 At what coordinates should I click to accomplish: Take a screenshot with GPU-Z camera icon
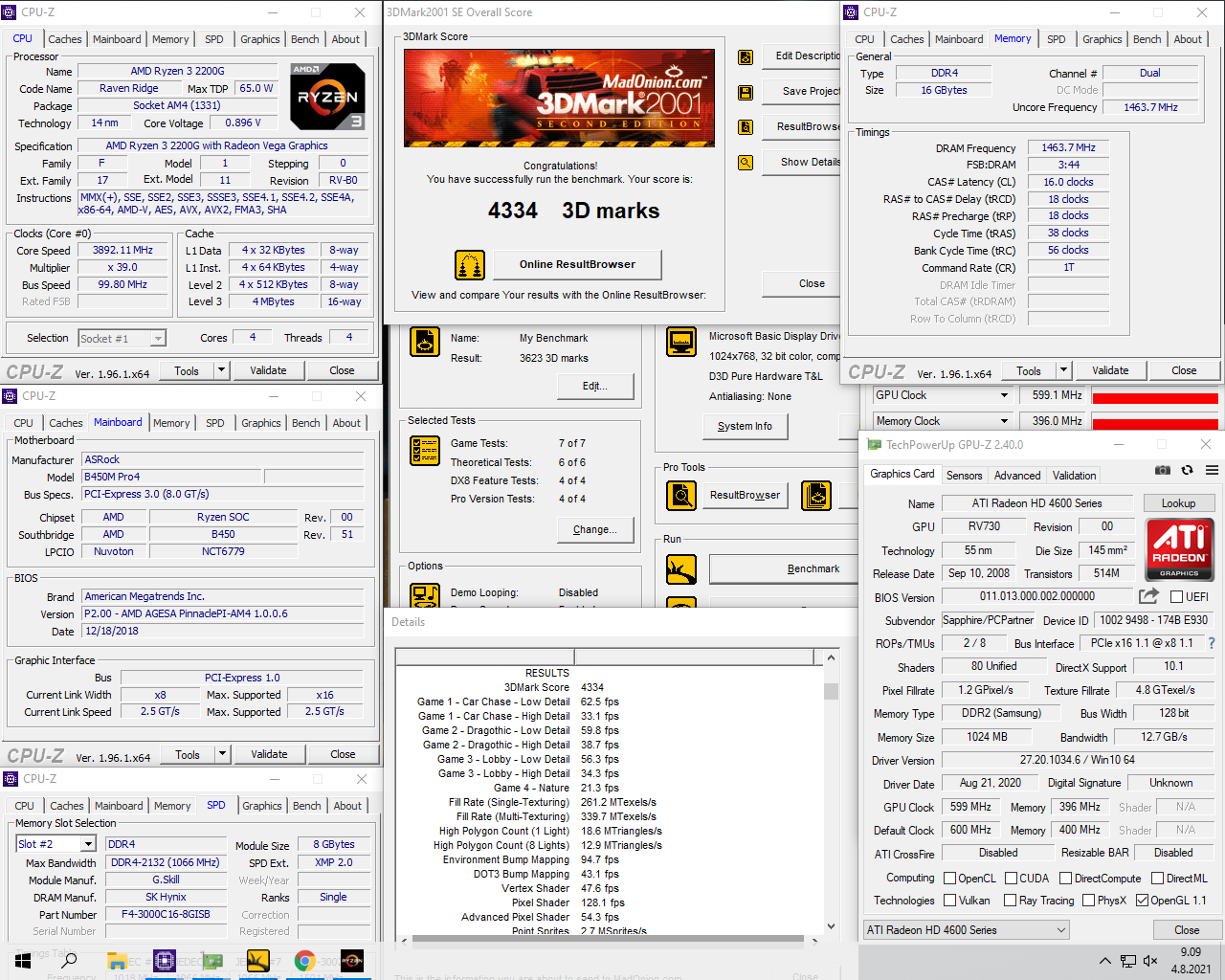[1162, 470]
